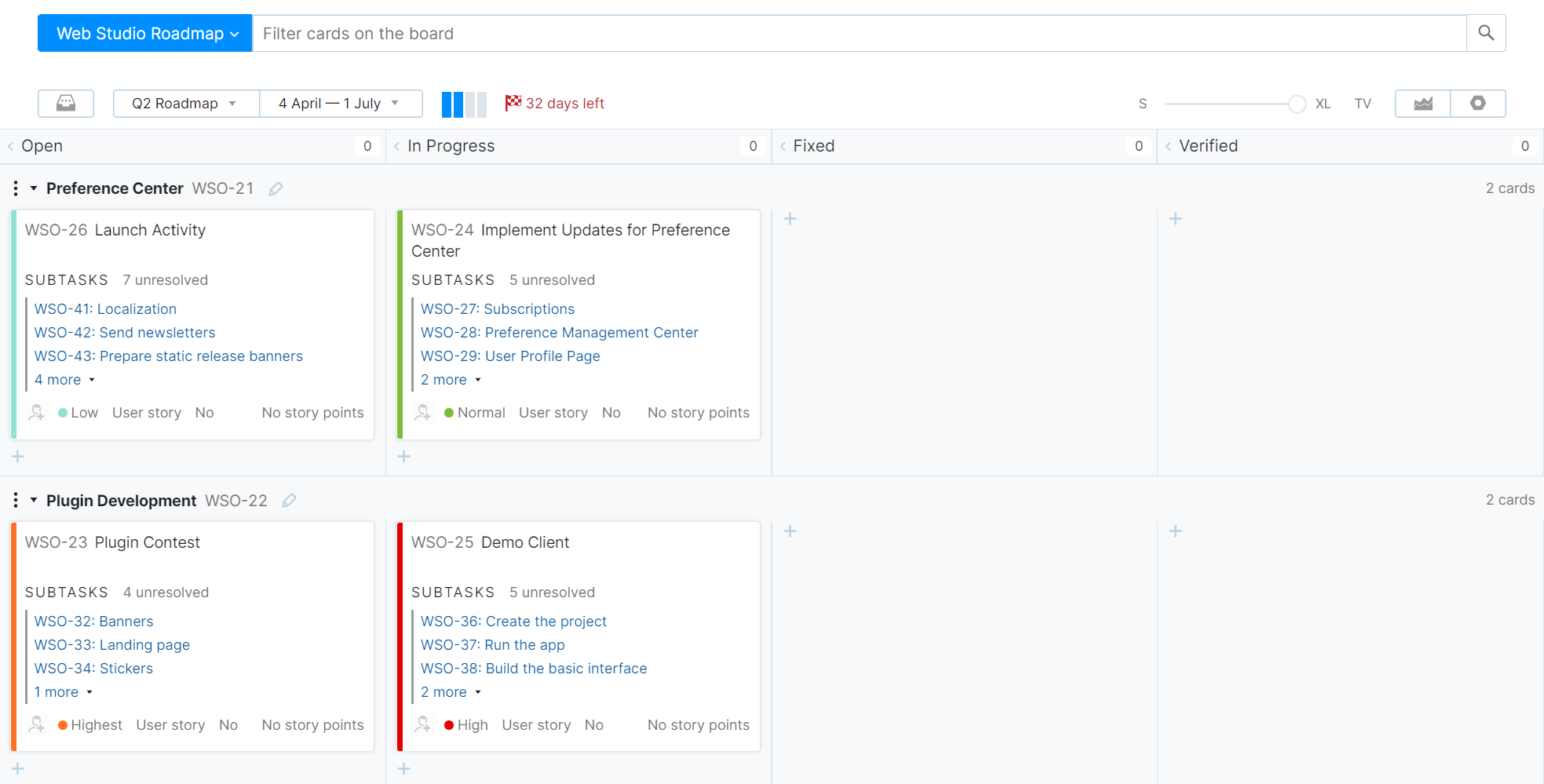Toggle the column layout view switcher

click(464, 104)
